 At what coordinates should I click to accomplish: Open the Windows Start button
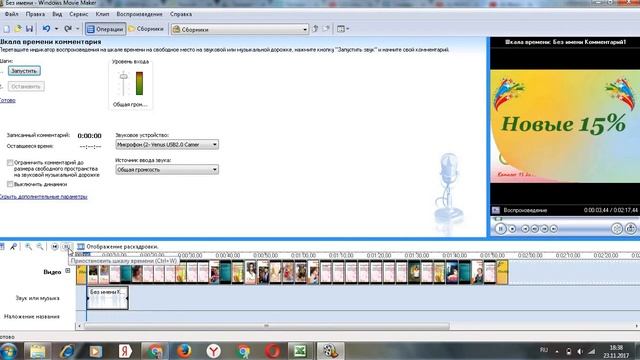(x=9, y=351)
